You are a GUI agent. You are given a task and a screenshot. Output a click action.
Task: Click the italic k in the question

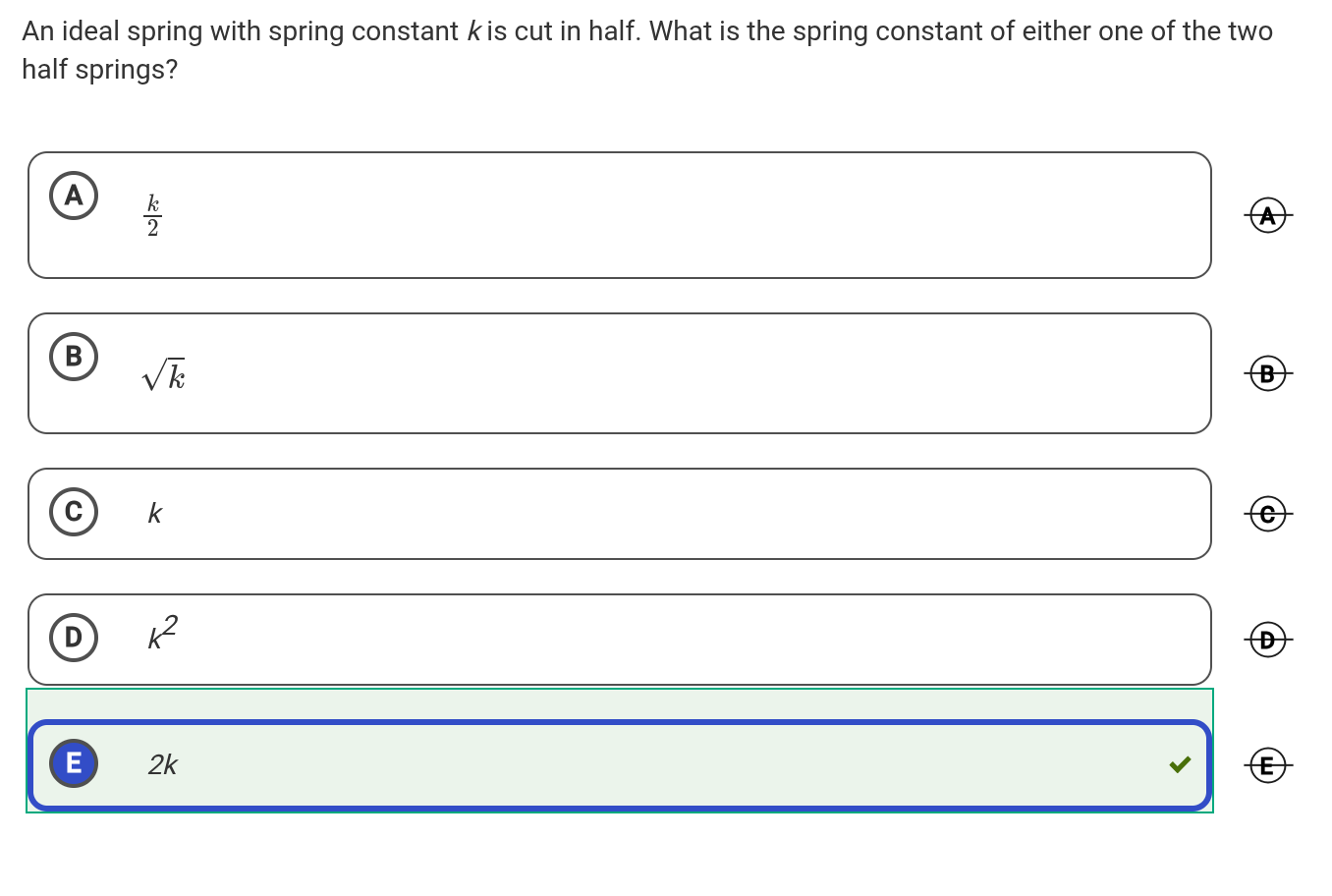pos(473,31)
